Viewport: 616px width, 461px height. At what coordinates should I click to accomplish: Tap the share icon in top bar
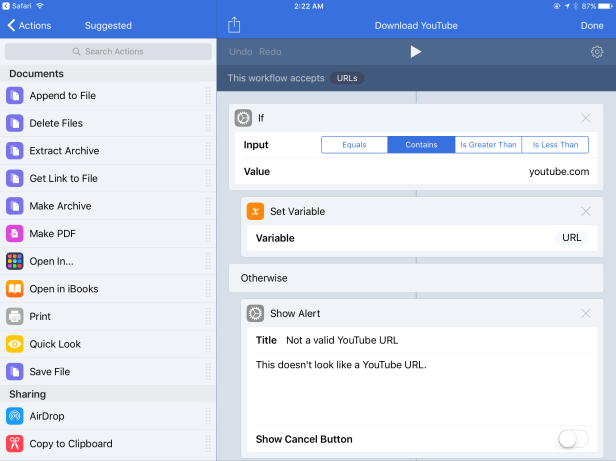[x=234, y=25]
